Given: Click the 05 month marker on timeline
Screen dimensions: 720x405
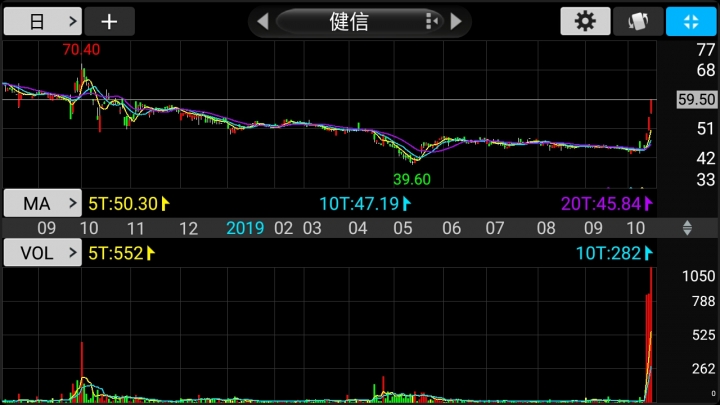Looking at the screenshot, I should (x=403, y=228).
